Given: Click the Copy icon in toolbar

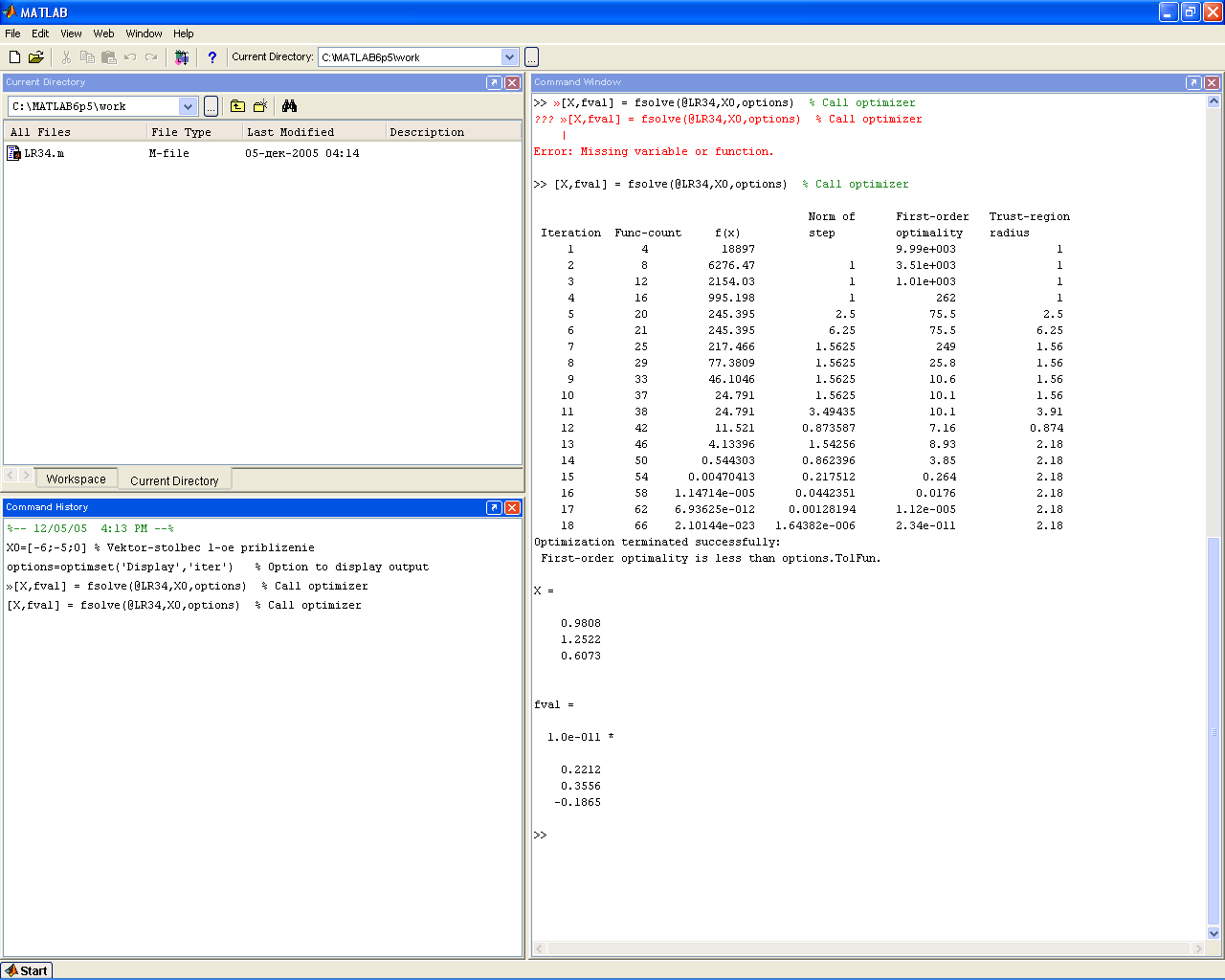Looking at the screenshot, I should (87, 57).
